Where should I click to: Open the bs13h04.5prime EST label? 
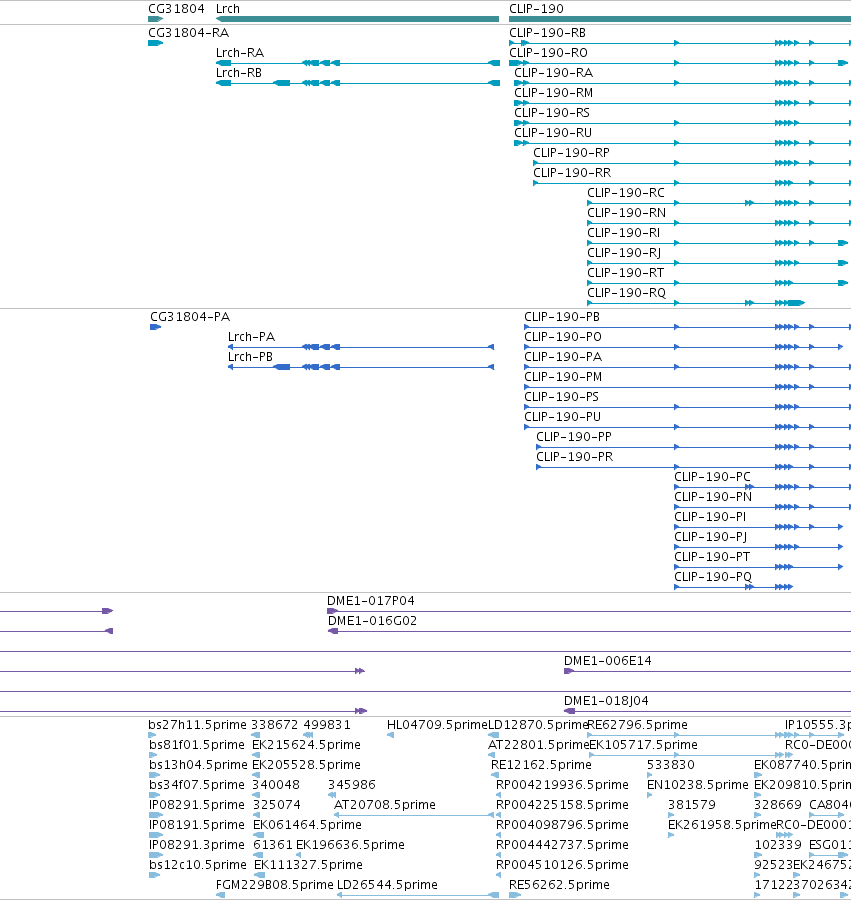coord(198,765)
